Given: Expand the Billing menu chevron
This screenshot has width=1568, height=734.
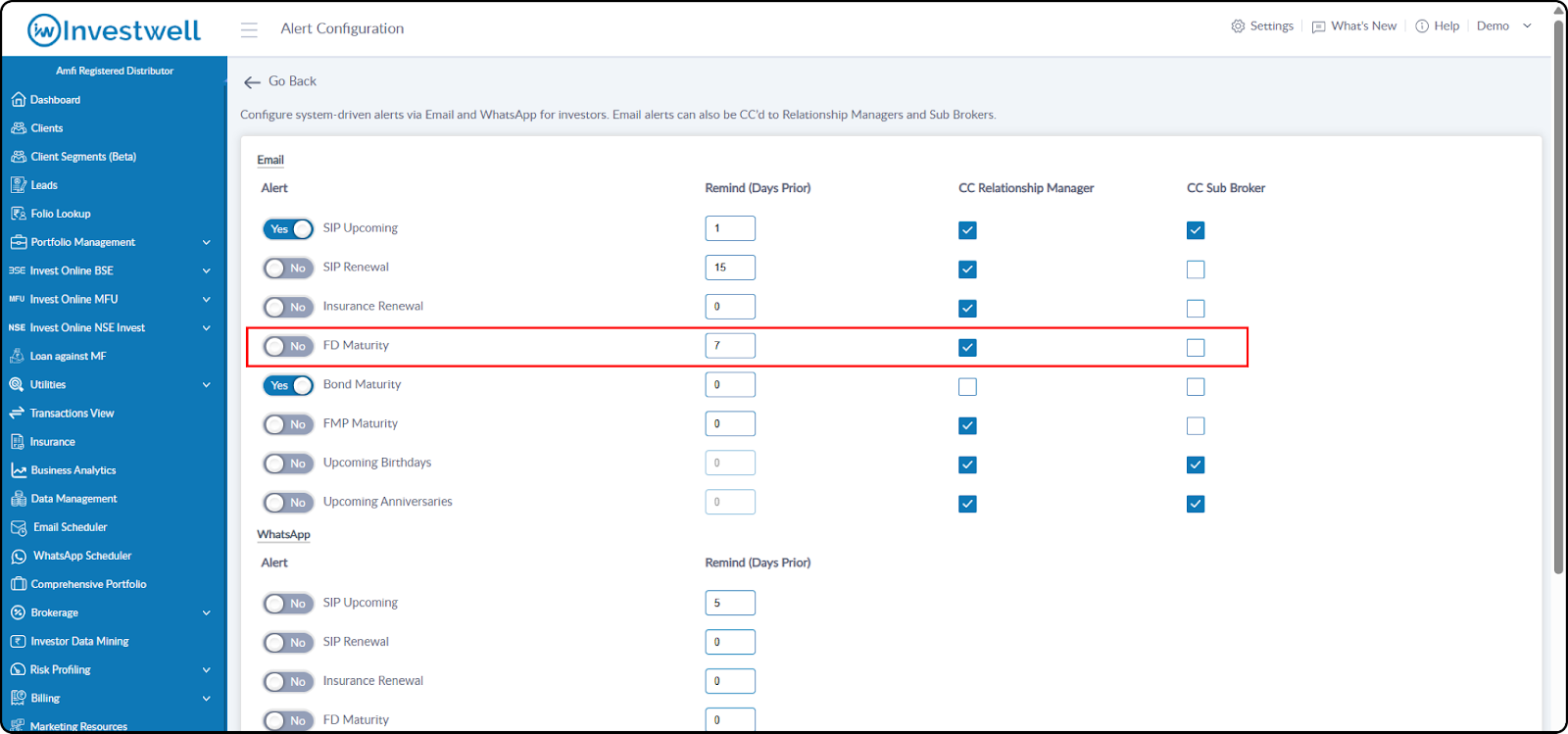Looking at the screenshot, I should (207, 699).
